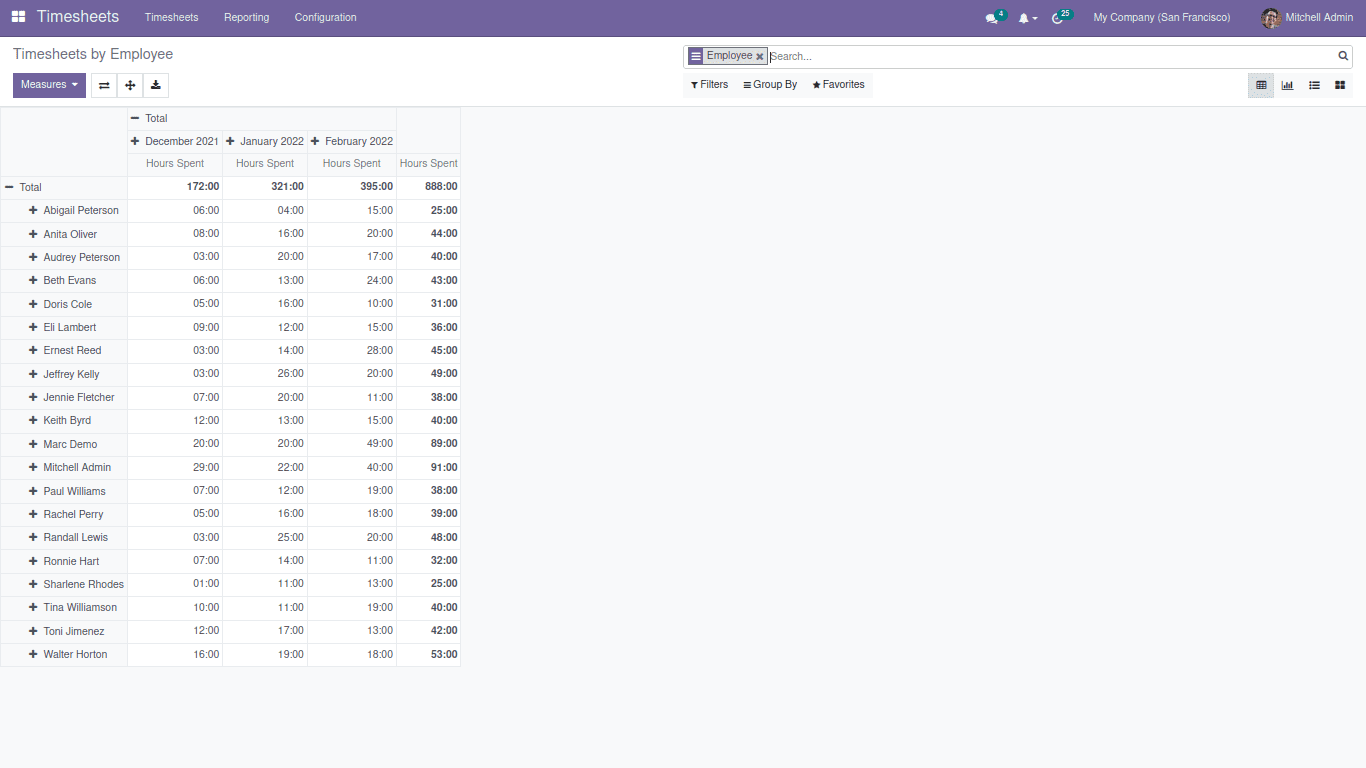Open the Configuration menu
Image resolution: width=1366 pixels, height=768 pixels.
325,17
